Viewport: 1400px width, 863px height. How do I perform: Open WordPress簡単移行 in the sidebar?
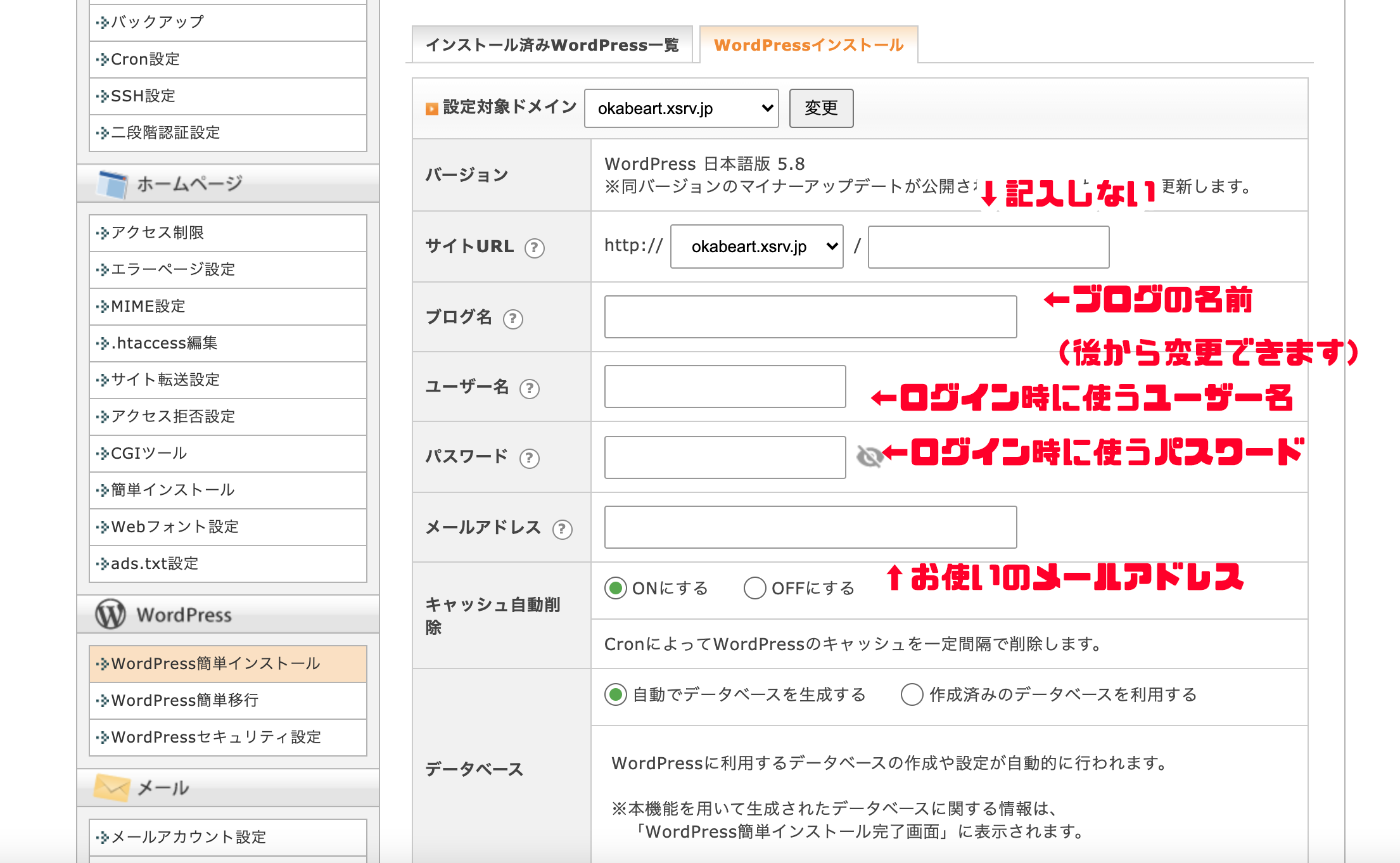click(185, 700)
